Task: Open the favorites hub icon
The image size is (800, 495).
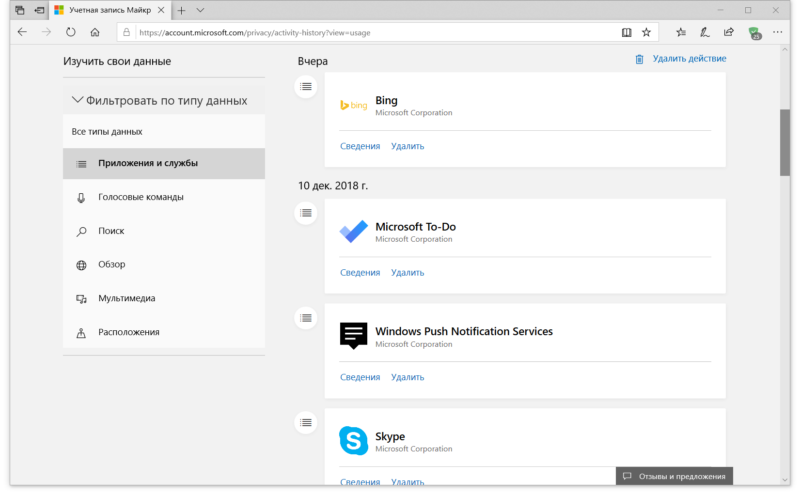Action: pyautogui.click(x=681, y=32)
